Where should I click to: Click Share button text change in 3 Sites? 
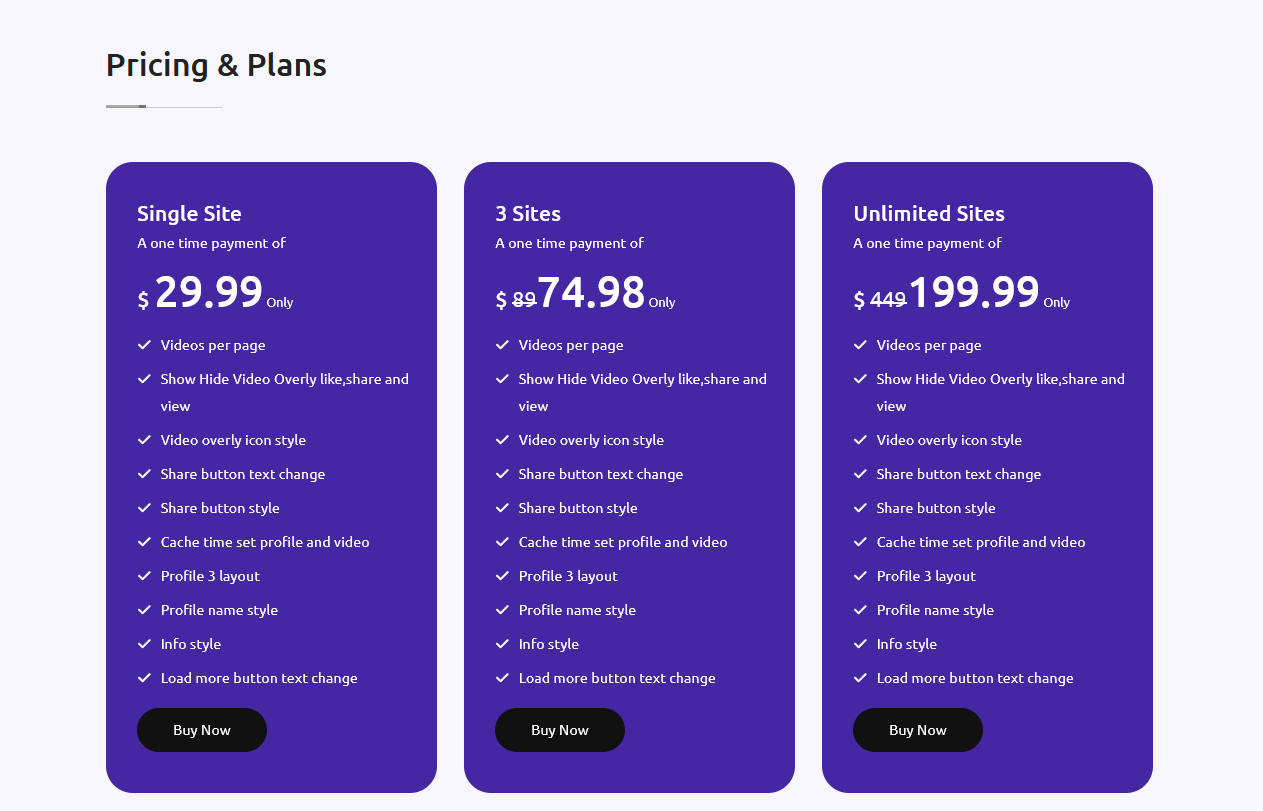point(601,474)
